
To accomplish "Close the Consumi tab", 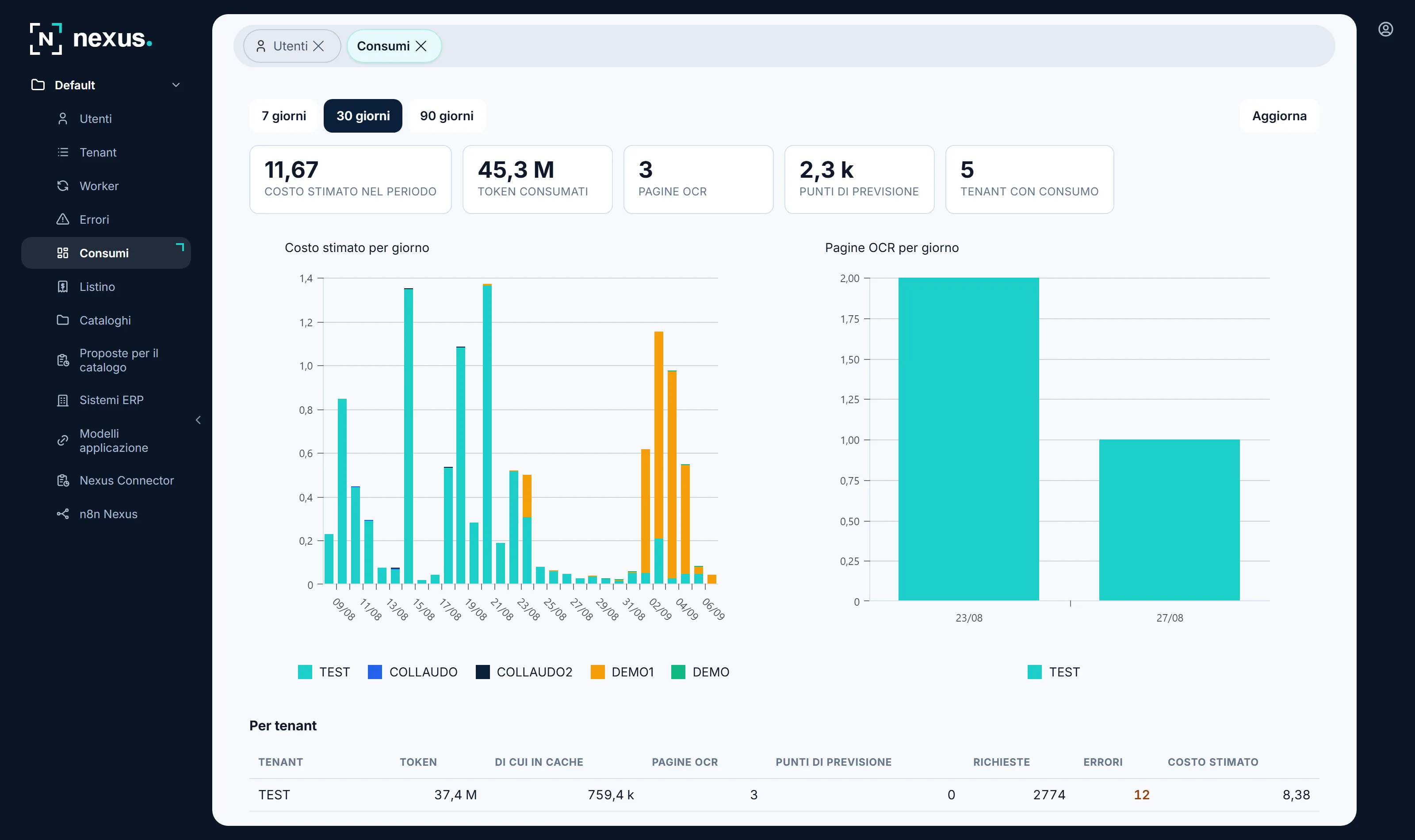I will 421,46.
